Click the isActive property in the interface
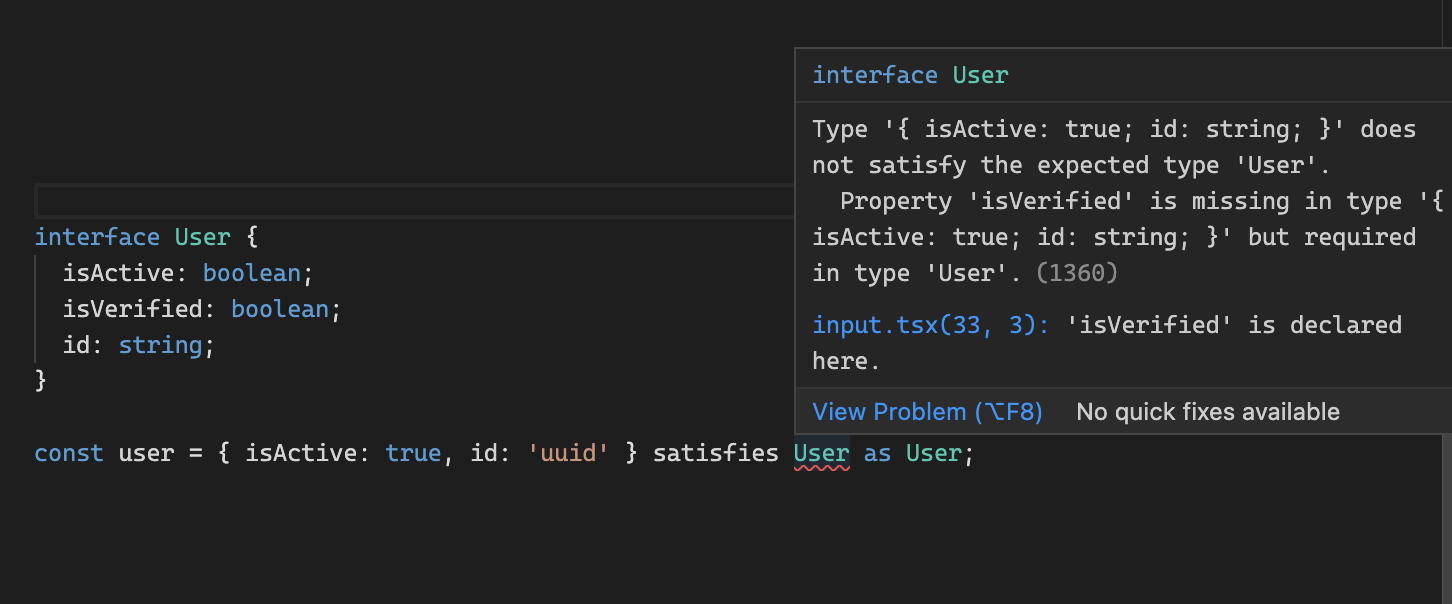Image resolution: width=1452 pixels, height=604 pixels. coord(118,273)
